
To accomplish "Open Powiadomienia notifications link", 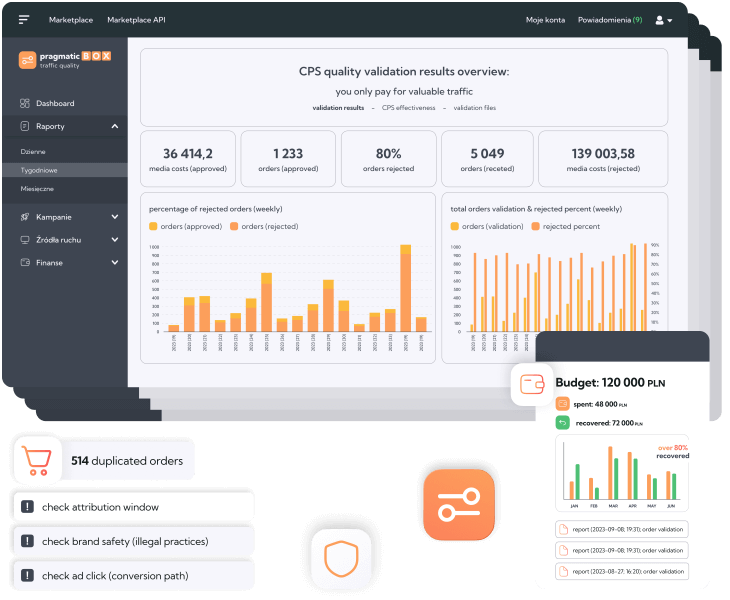I will tap(609, 20).
